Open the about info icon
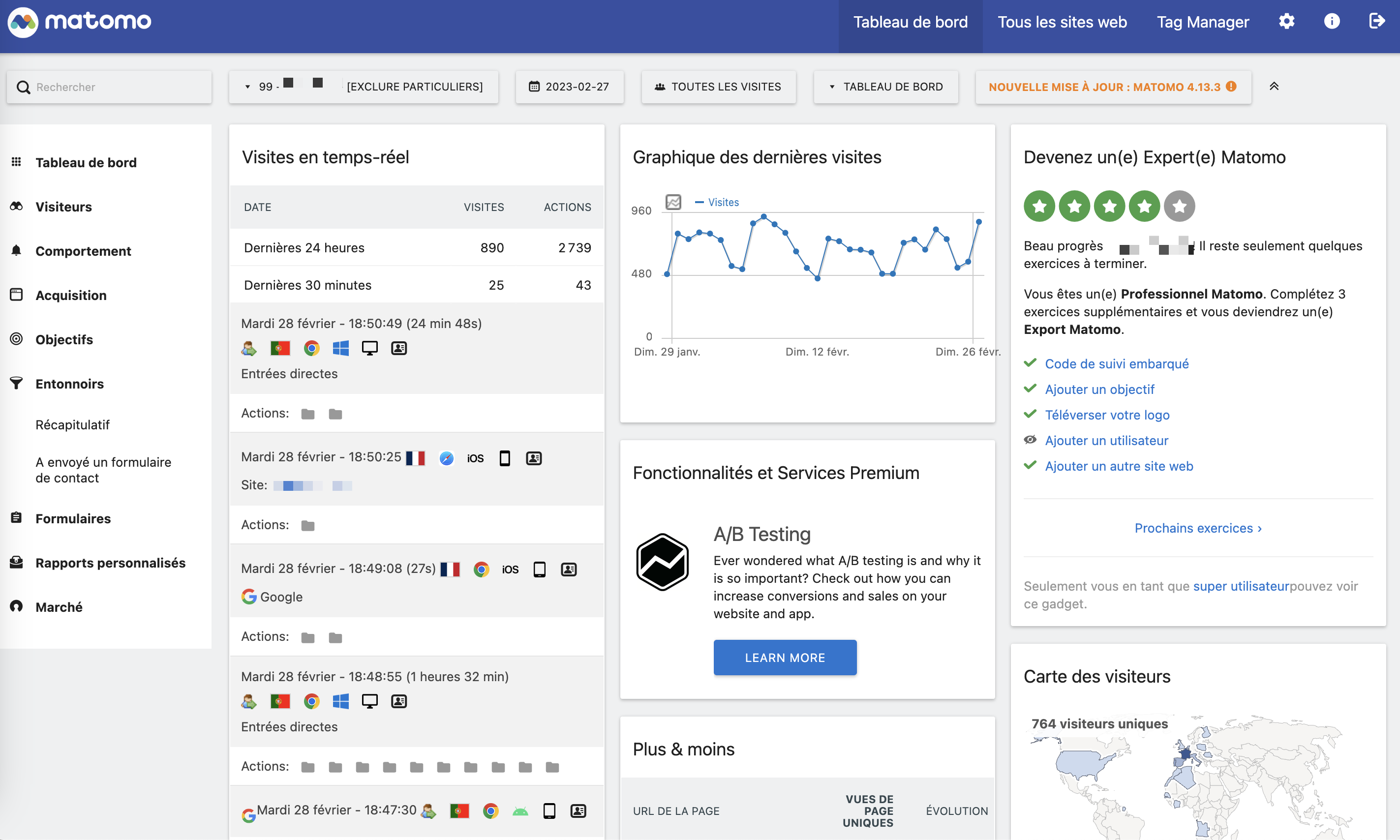The height and width of the screenshot is (840, 1400). [1332, 22]
